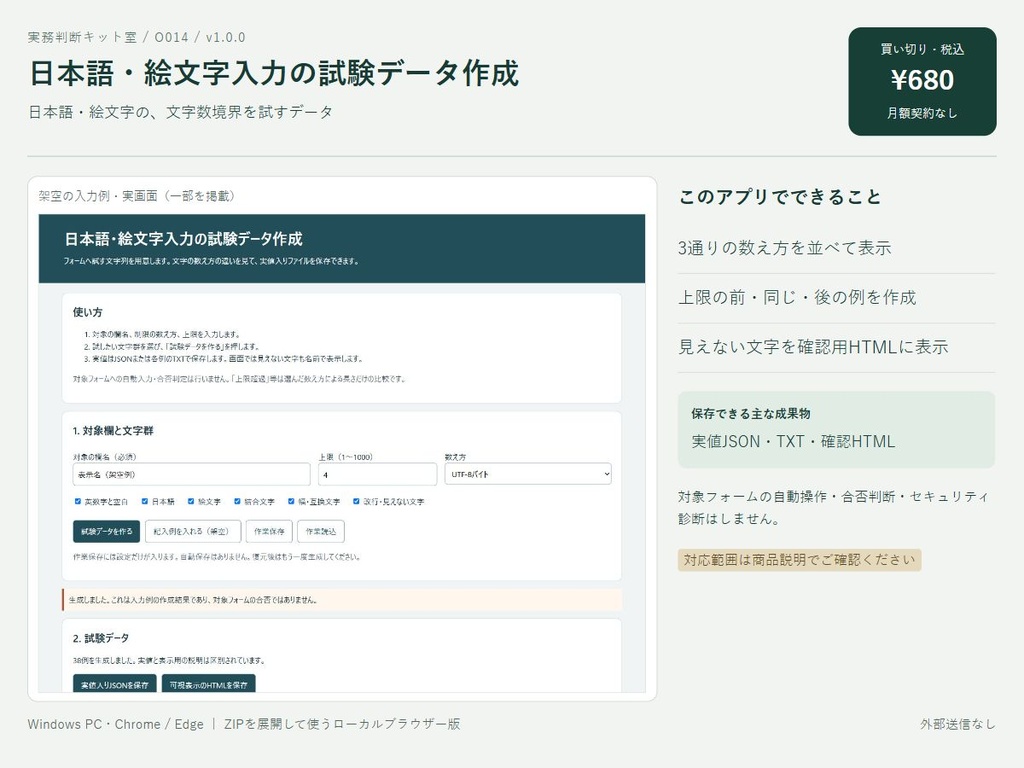Open the 数え方 dropdown showing UTF-8バイト
This screenshot has height=768, width=1024.
(x=528, y=474)
